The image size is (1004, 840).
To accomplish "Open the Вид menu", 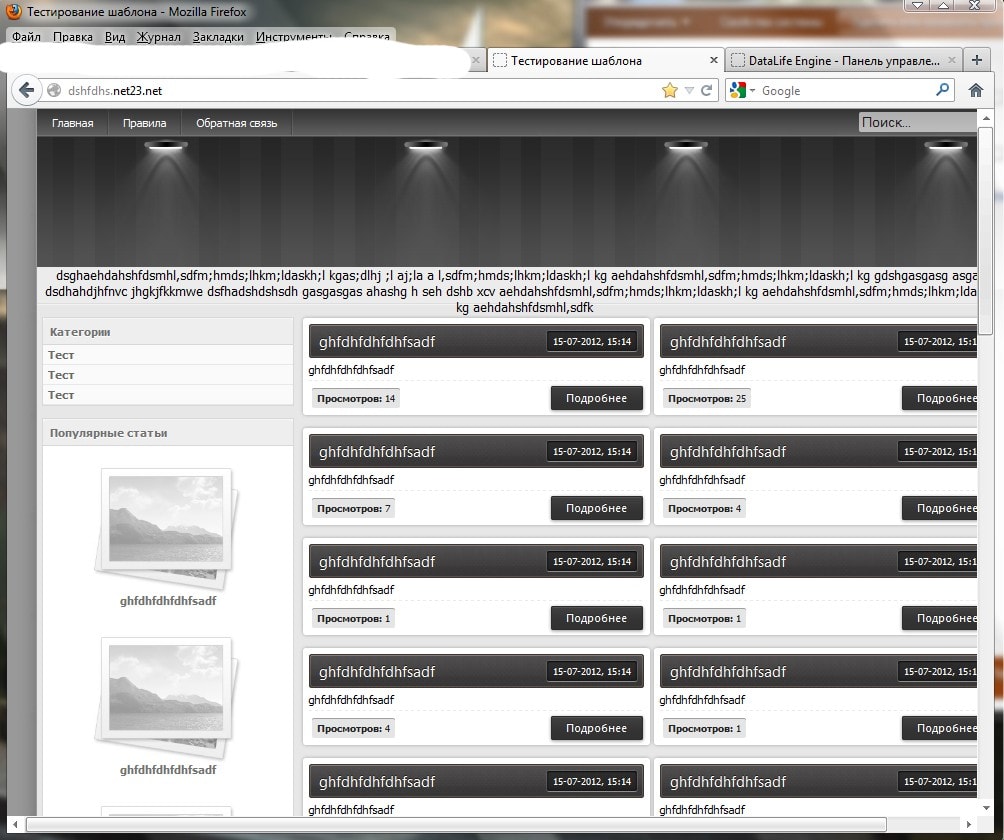I will tap(115, 36).
